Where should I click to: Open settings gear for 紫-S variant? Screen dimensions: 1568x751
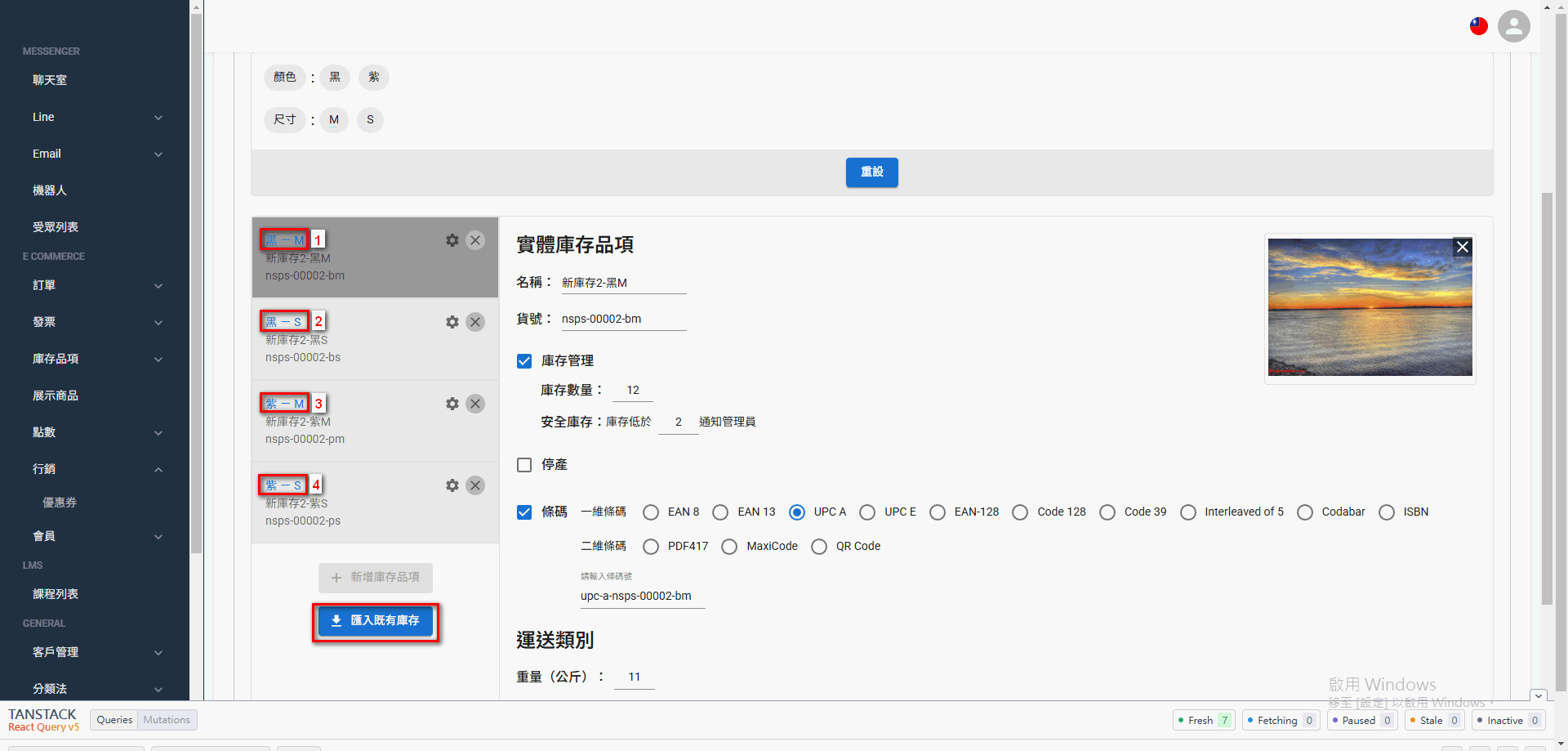tap(452, 485)
